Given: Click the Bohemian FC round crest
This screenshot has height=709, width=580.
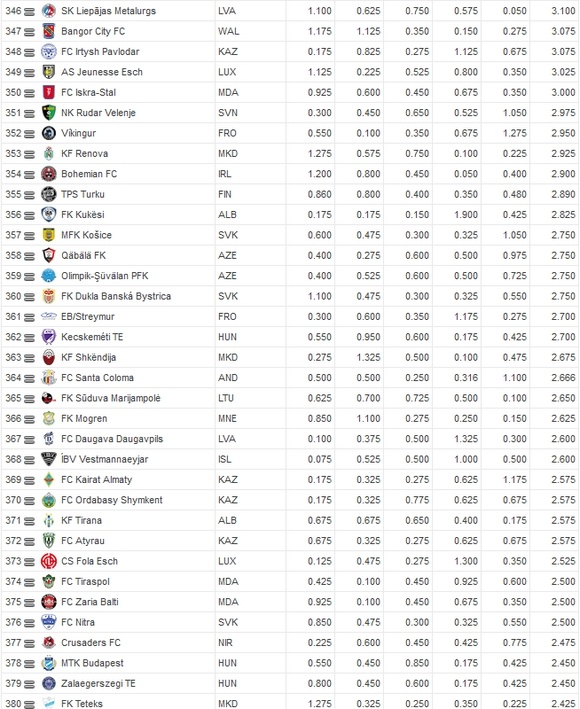Looking at the screenshot, I should [x=49, y=174].
